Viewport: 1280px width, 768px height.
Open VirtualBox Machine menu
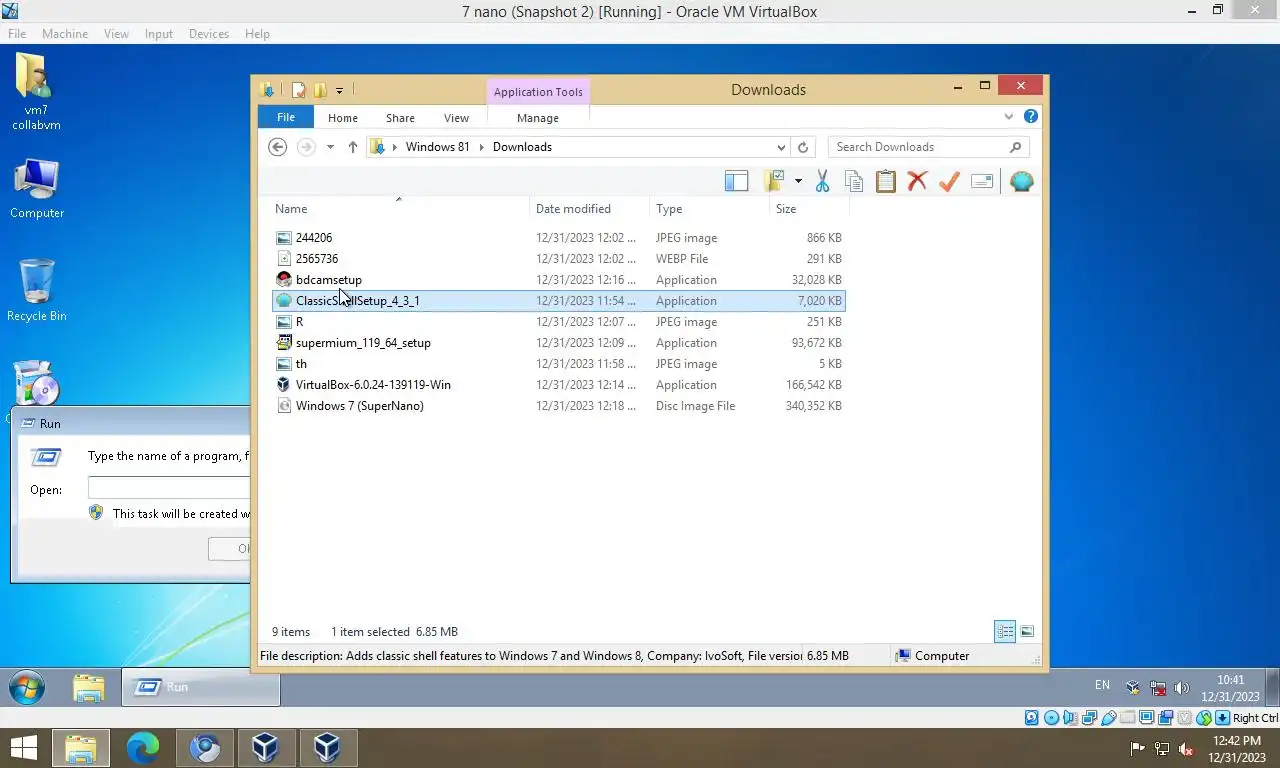coord(65,33)
